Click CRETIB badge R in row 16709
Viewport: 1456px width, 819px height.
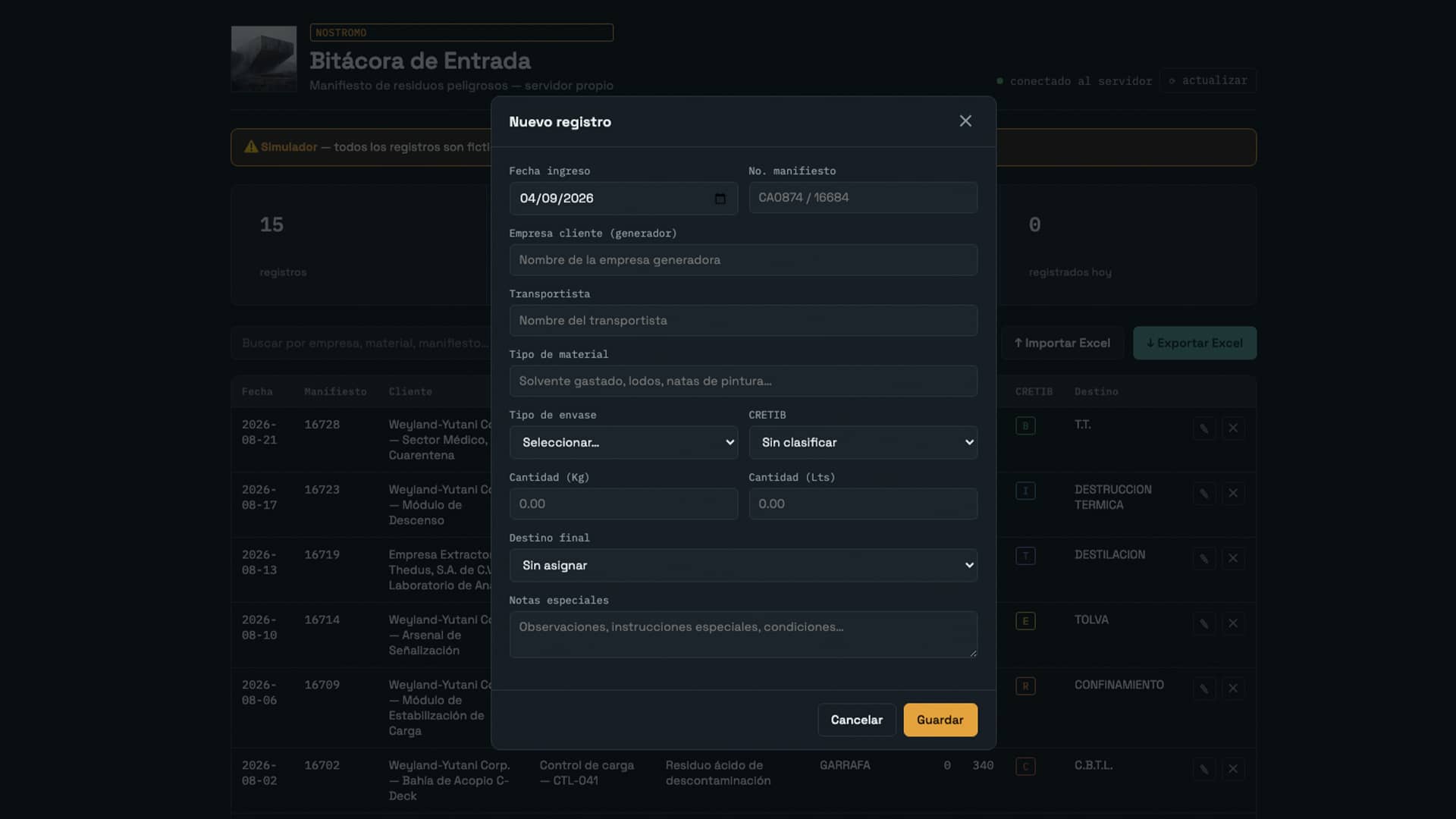click(x=1025, y=687)
